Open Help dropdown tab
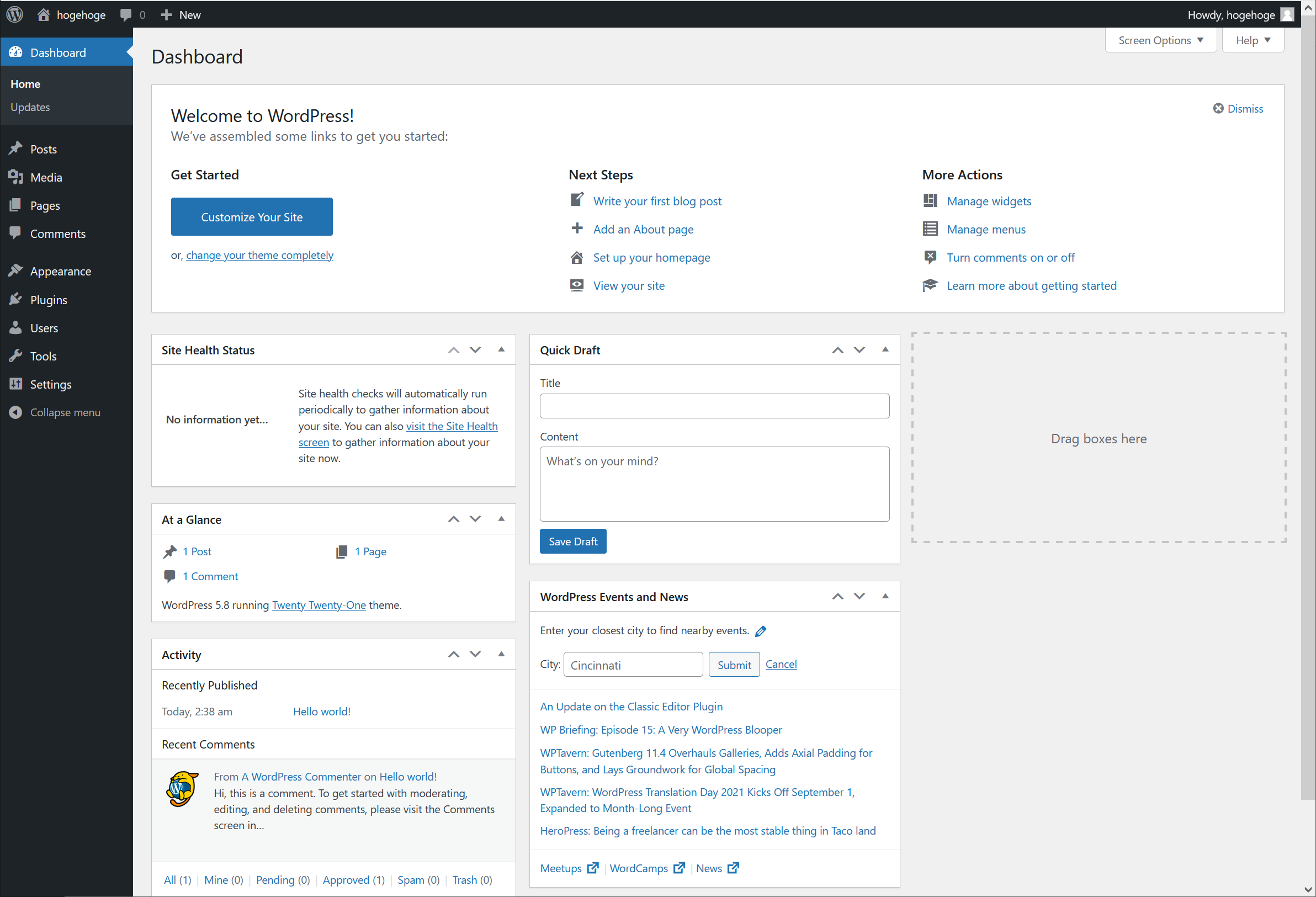The height and width of the screenshot is (897, 1316). point(1253,40)
